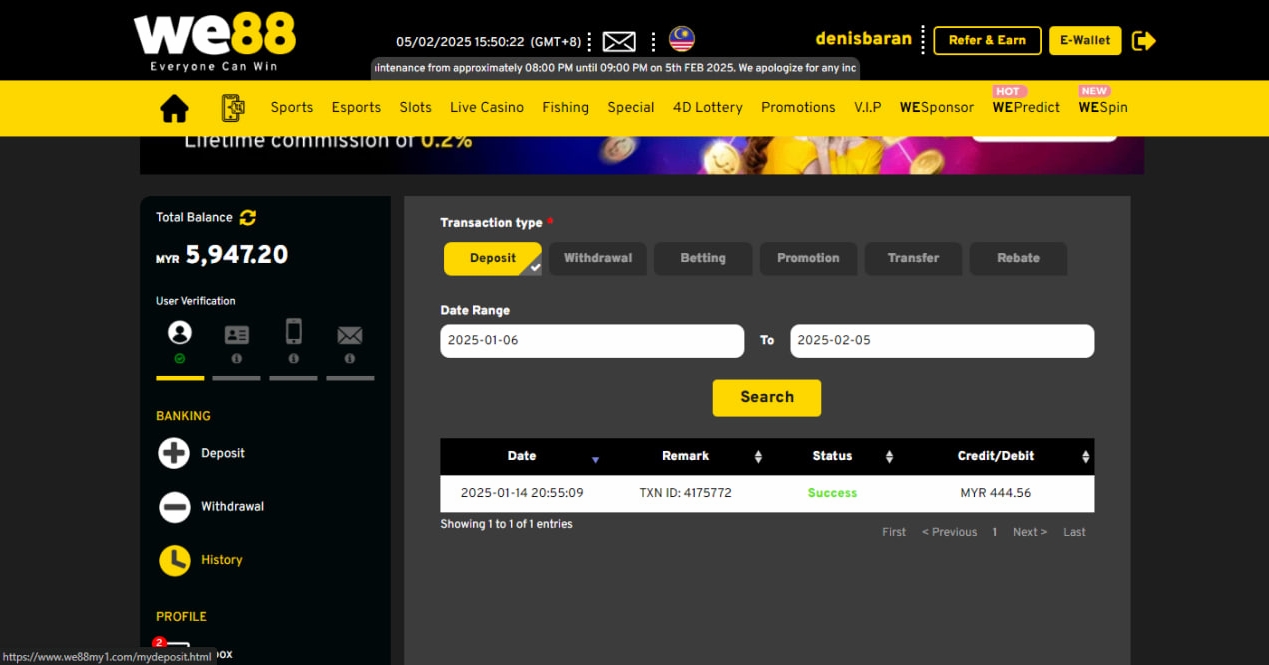1269x665 pixels.
Task: Go to the home page icon
Action: 174,108
